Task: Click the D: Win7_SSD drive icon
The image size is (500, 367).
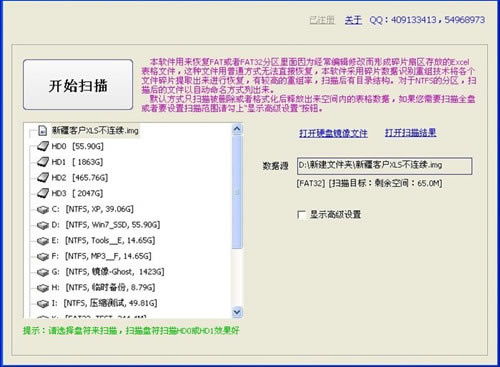Action: coord(43,225)
